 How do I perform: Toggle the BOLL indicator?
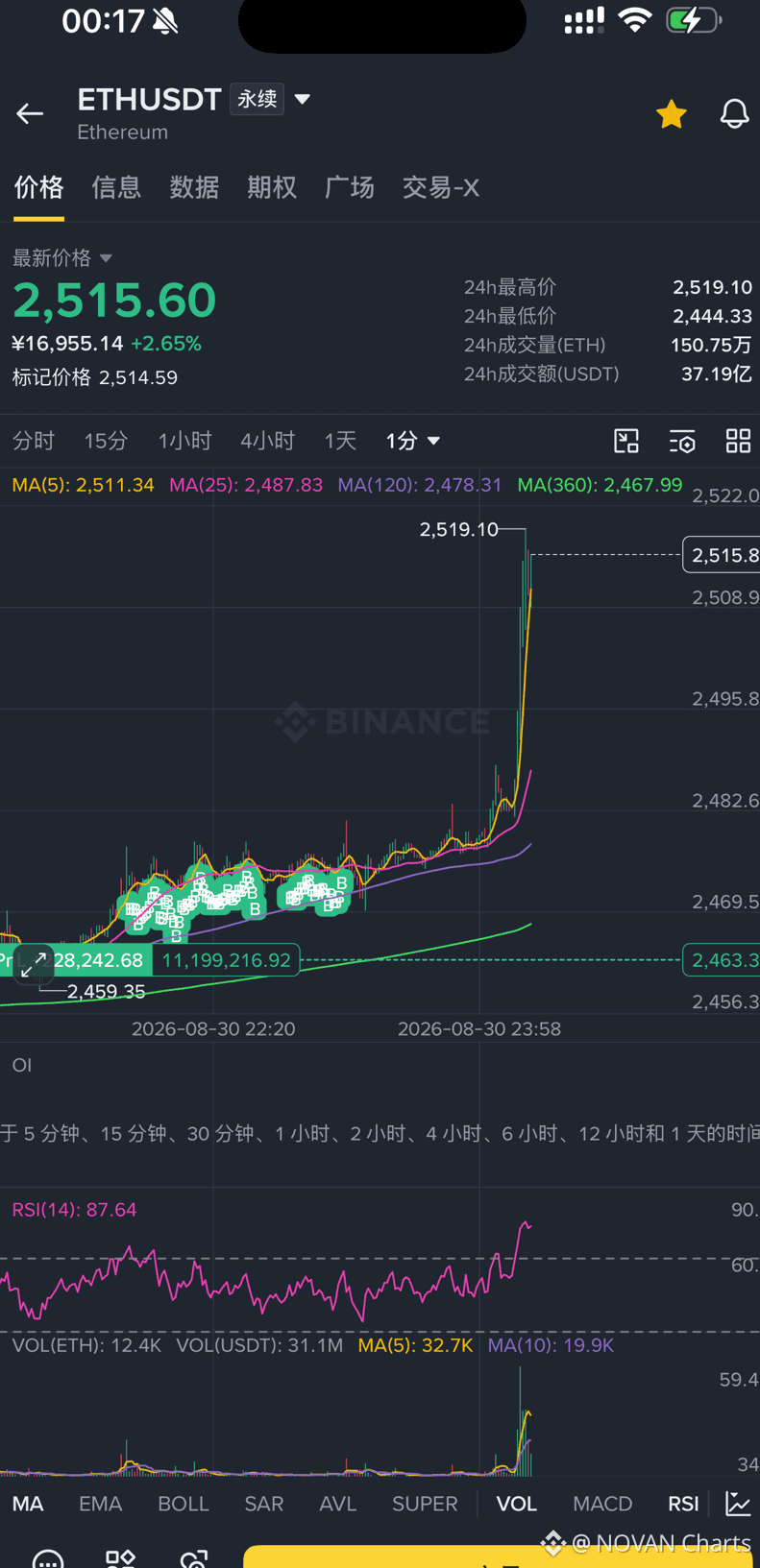(x=184, y=1504)
